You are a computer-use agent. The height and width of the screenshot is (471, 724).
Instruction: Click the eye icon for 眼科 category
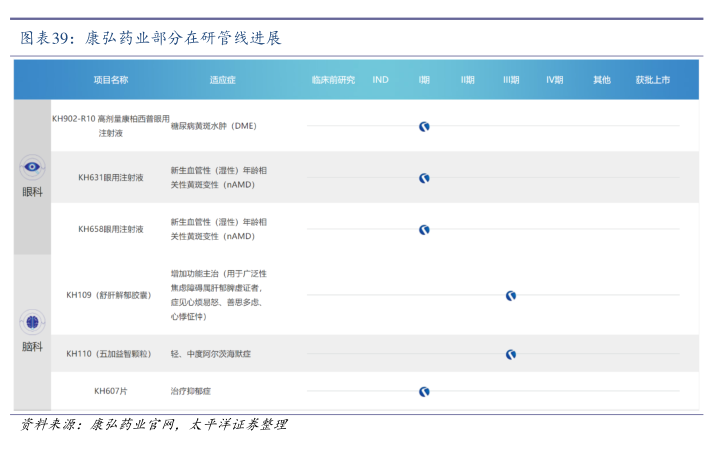coord(33,168)
